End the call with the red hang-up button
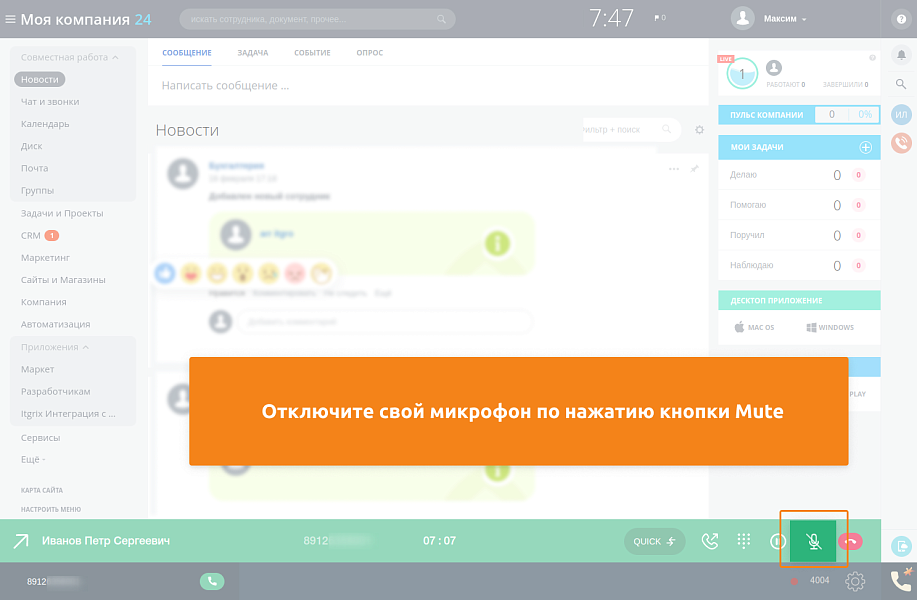The width and height of the screenshot is (917, 600). click(851, 541)
